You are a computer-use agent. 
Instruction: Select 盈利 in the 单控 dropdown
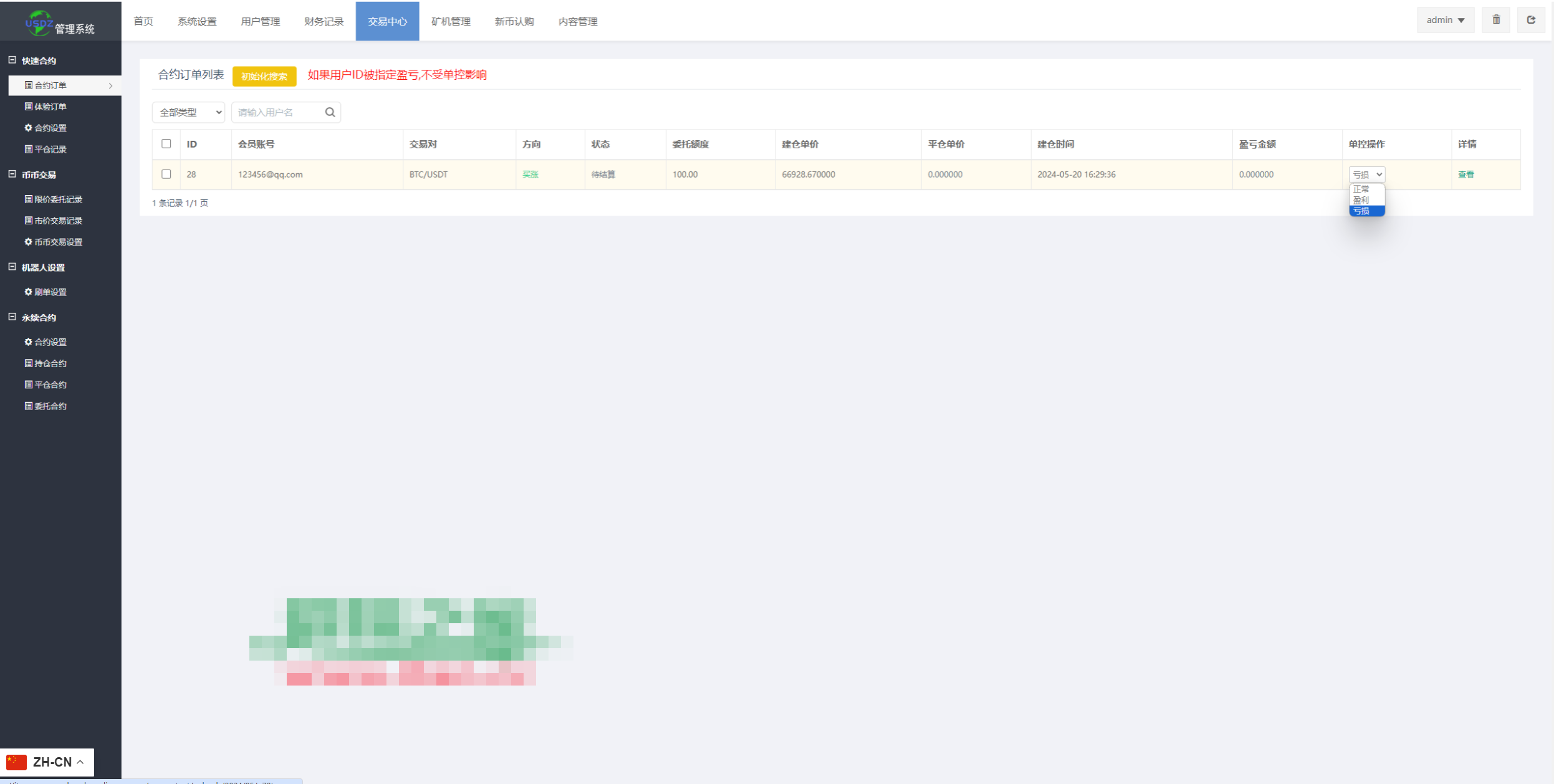(1361, 199)
